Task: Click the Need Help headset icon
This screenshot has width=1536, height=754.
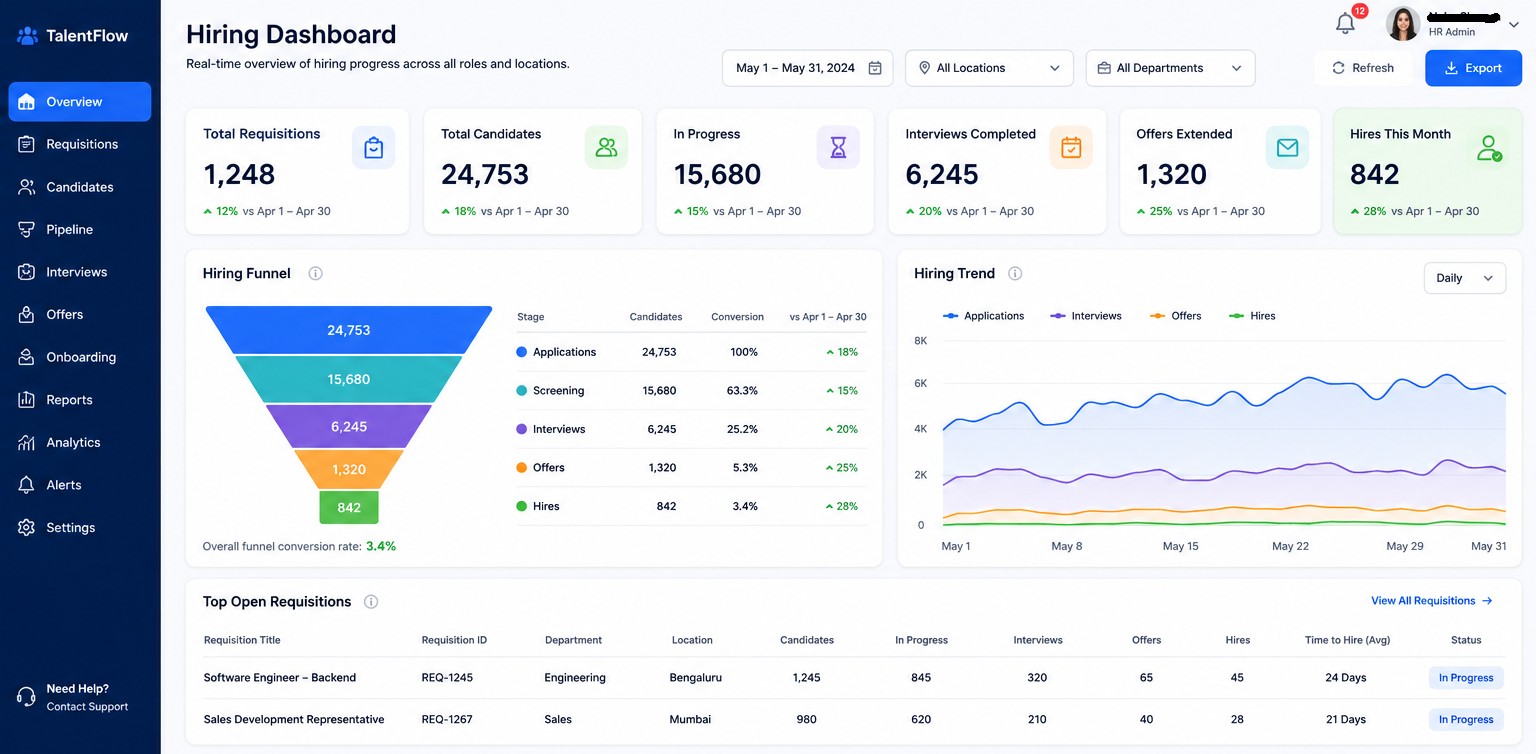Action: [27, 697]
